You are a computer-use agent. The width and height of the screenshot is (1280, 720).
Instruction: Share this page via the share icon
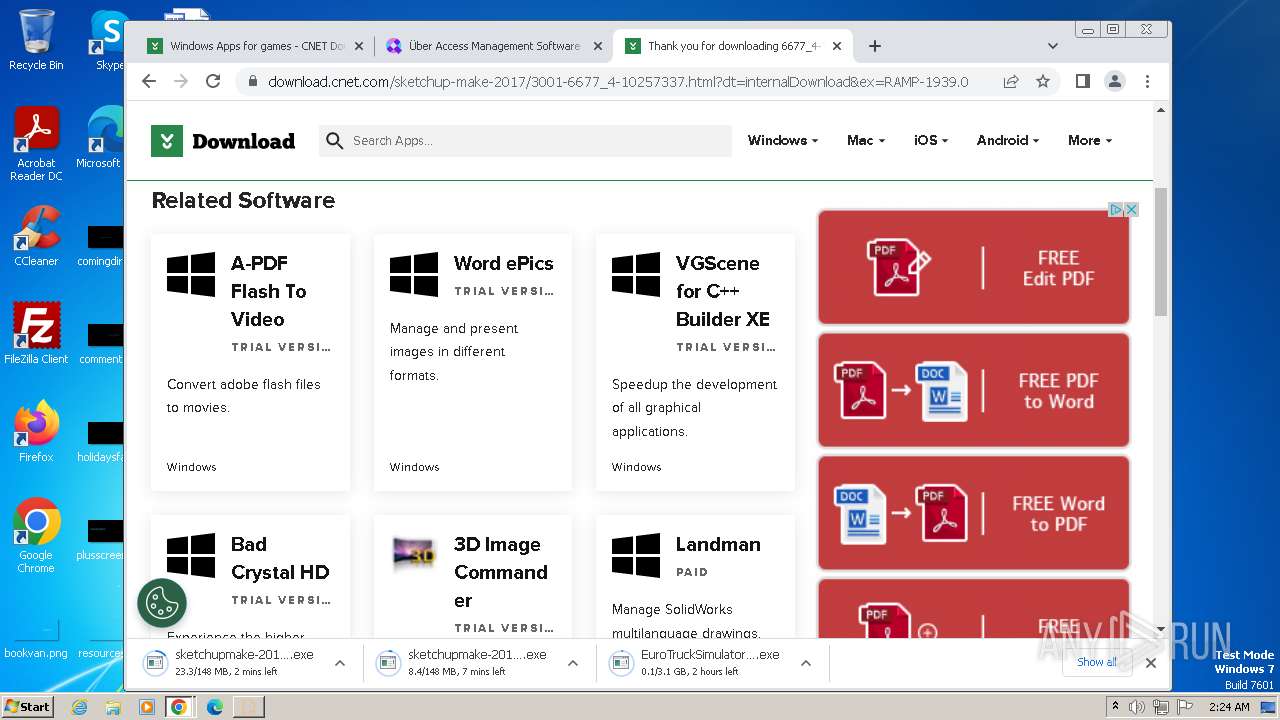(1011, 81)
